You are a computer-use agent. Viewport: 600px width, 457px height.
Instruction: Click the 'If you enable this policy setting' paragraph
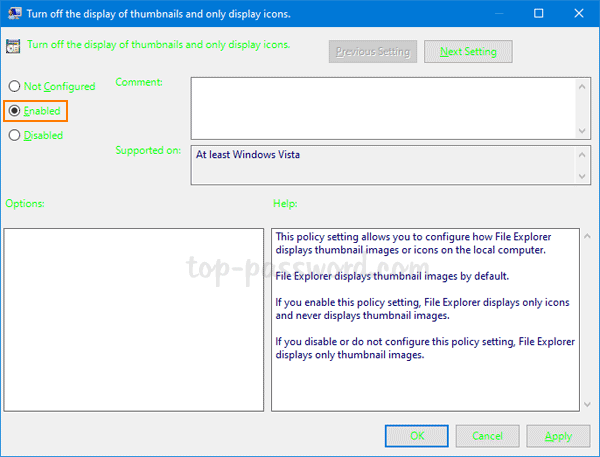(422, 309)
